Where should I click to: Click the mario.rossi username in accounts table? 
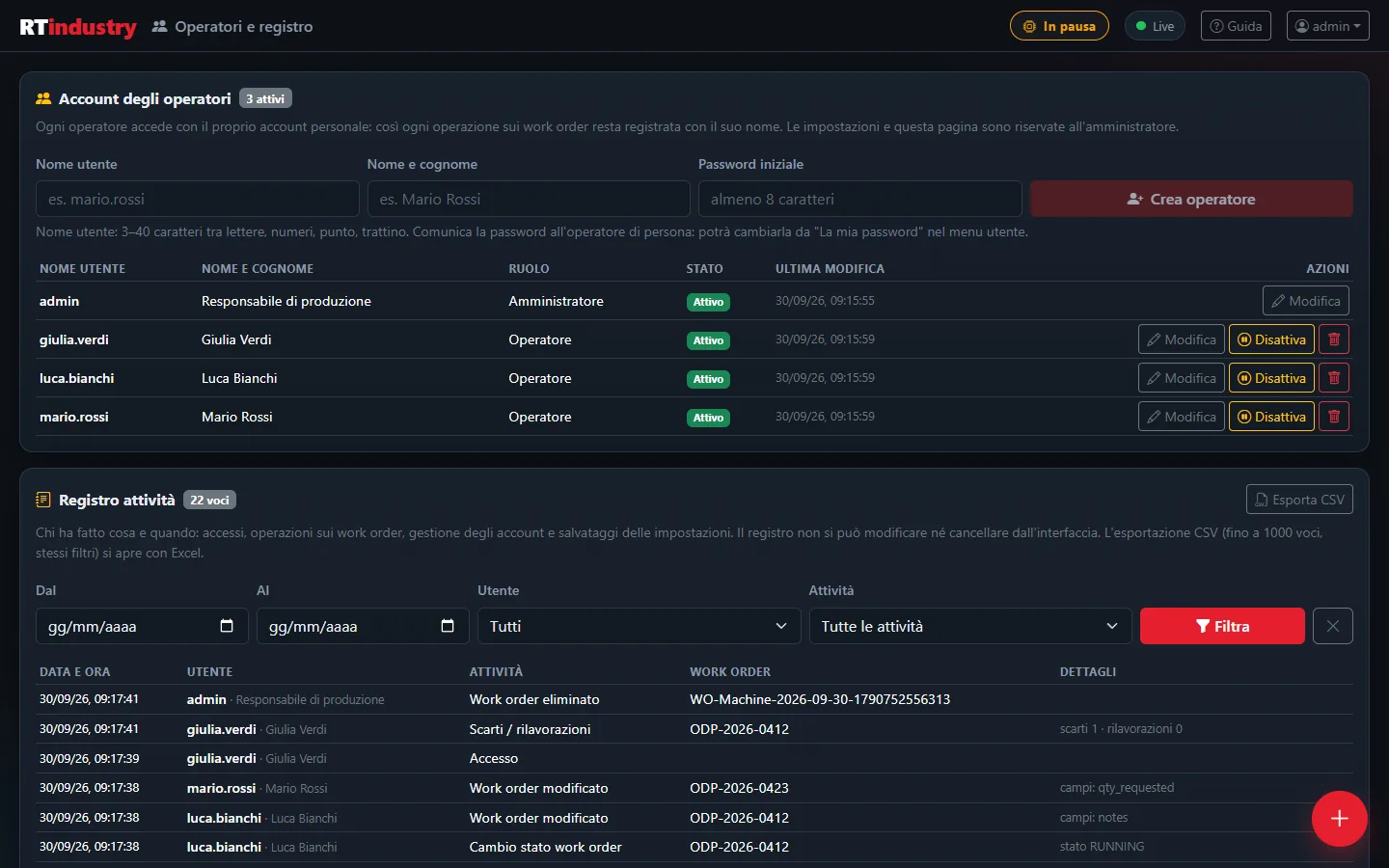click(x=73, y=417)
